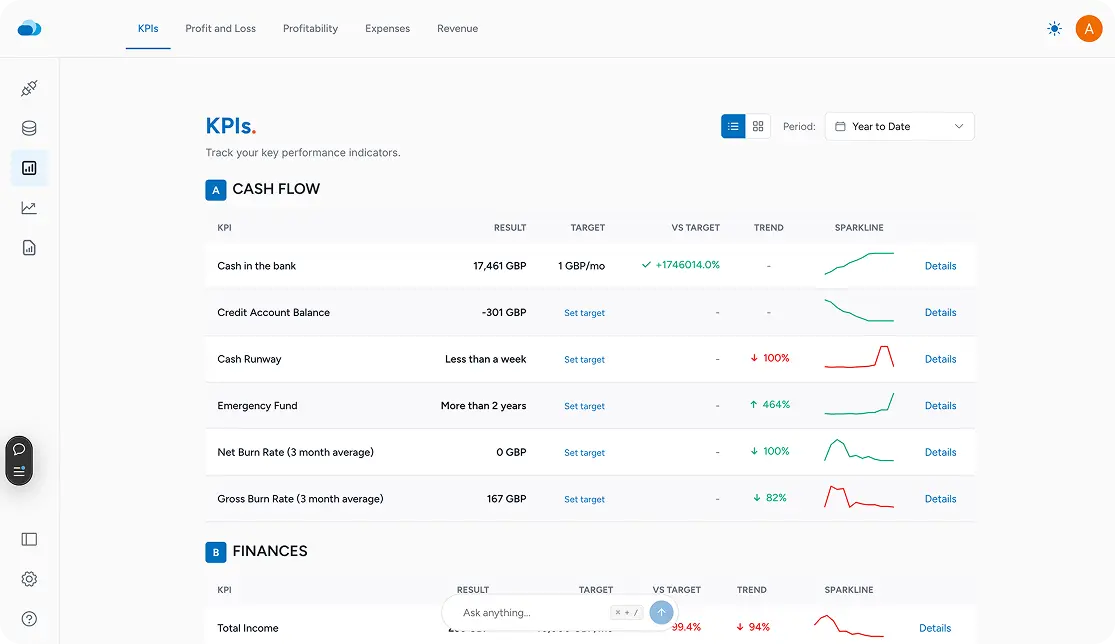Enable the list view toggle

(x=733, y=126)
